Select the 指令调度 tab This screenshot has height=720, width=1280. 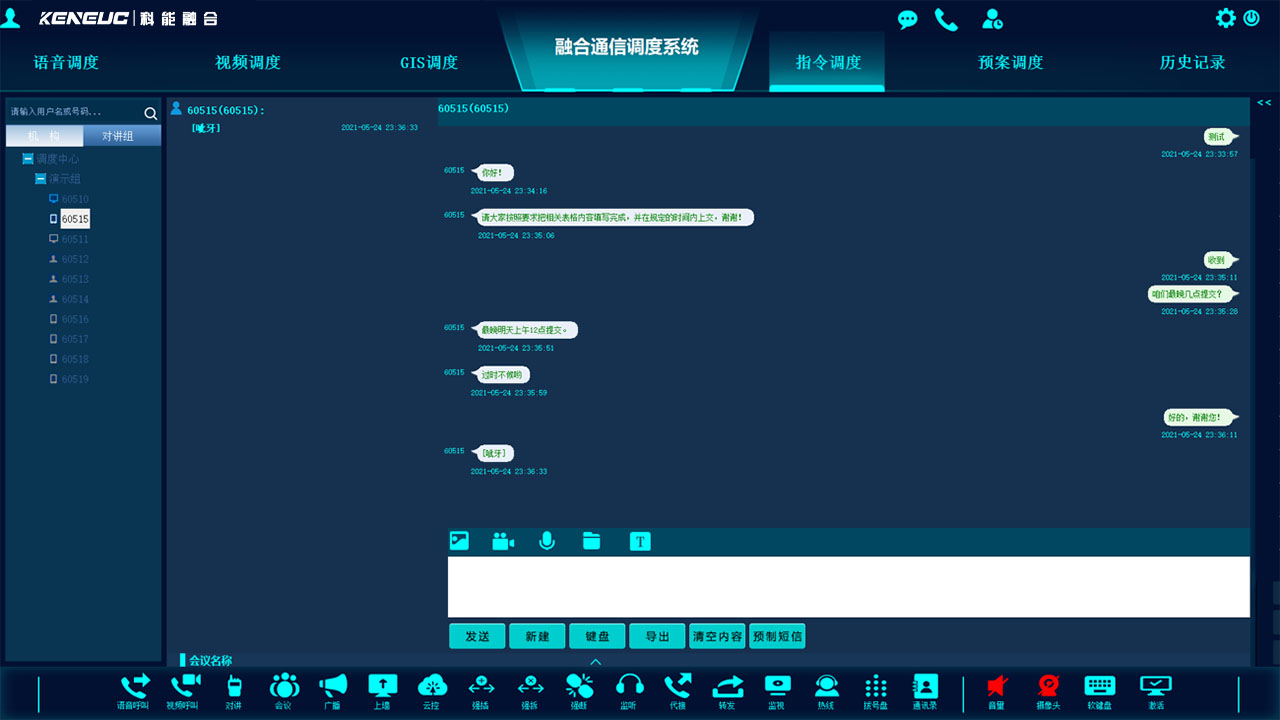click(828, 62)
